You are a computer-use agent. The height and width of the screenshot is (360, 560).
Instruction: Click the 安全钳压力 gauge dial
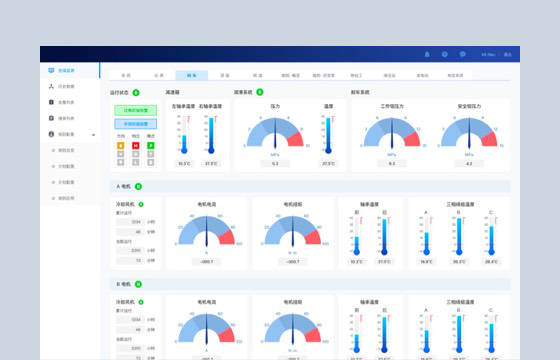click(469, 132)
